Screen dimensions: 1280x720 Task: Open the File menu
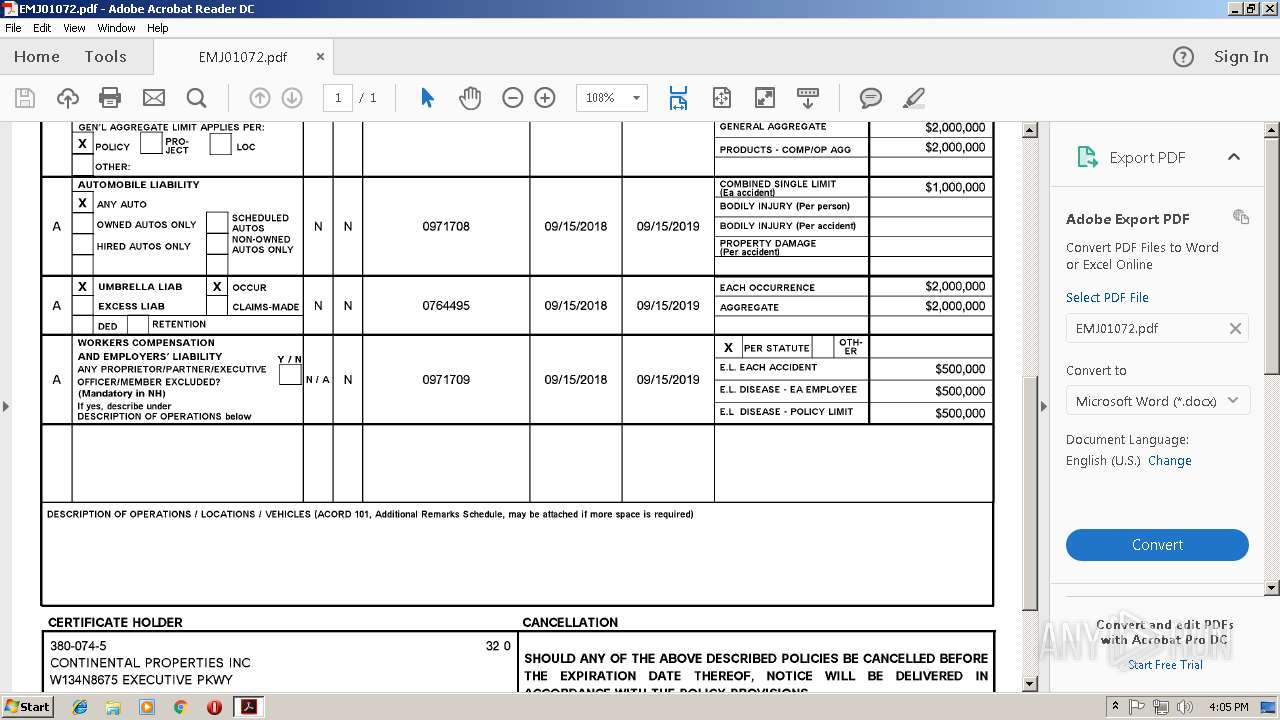click(13, 28)
